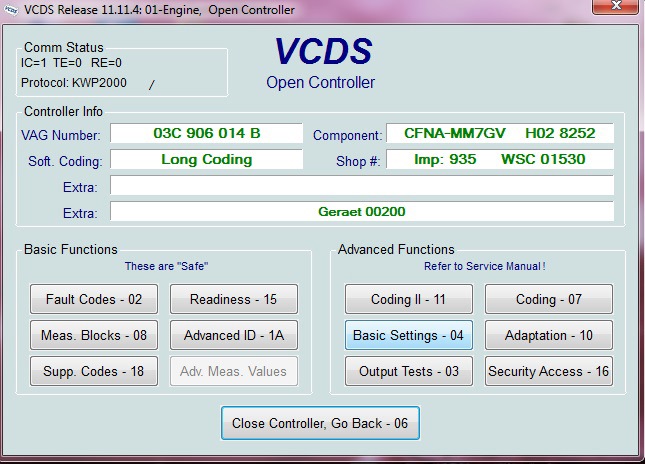Launch Basic Settings - 04

click(408, 335)
